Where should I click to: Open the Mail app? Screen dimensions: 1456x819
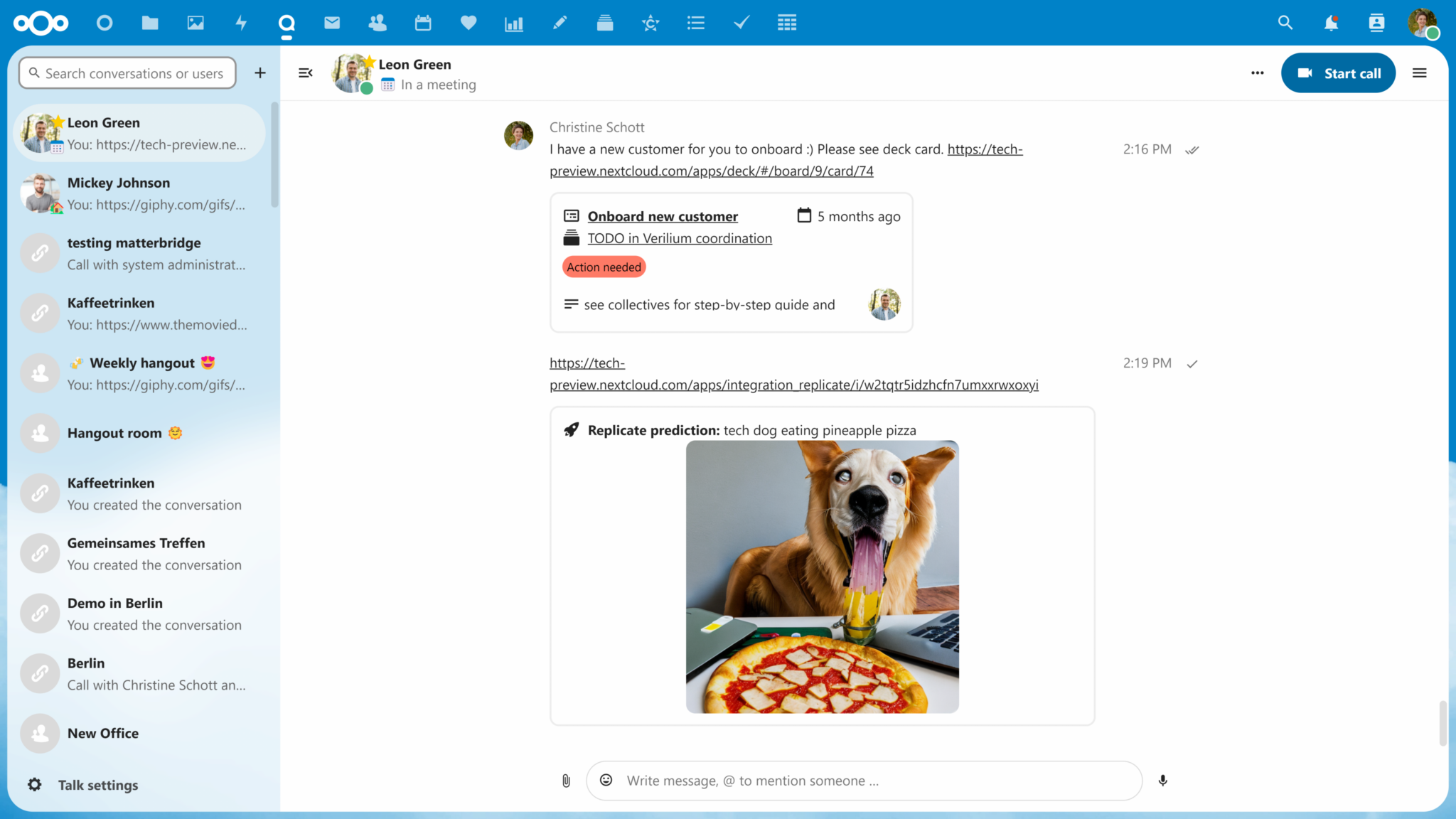coord(332,22)
